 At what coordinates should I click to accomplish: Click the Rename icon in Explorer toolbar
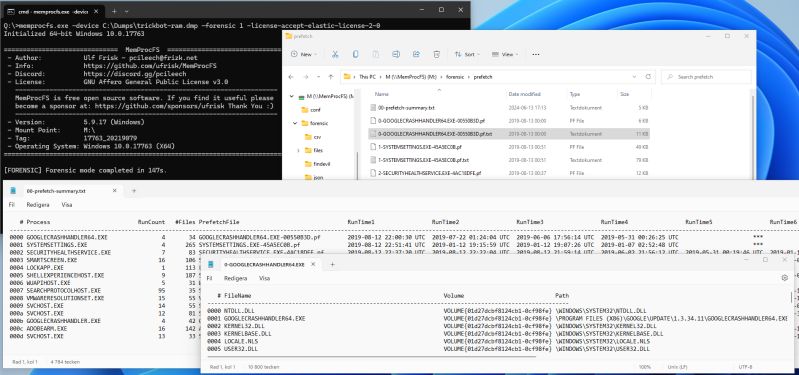[396, 55]
